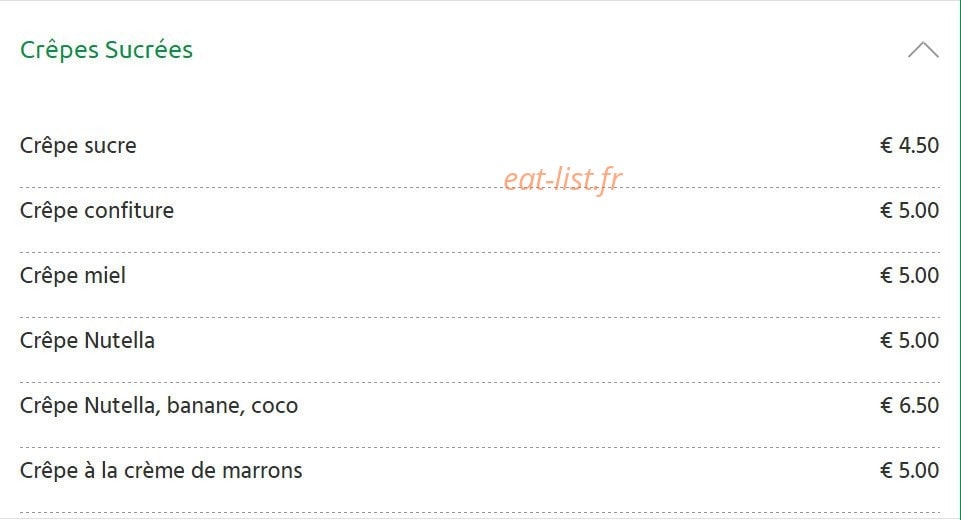Viewport: 961px width, 520px height.
Task: Select the Crêpe Nutella item
Action: point(87,340)
